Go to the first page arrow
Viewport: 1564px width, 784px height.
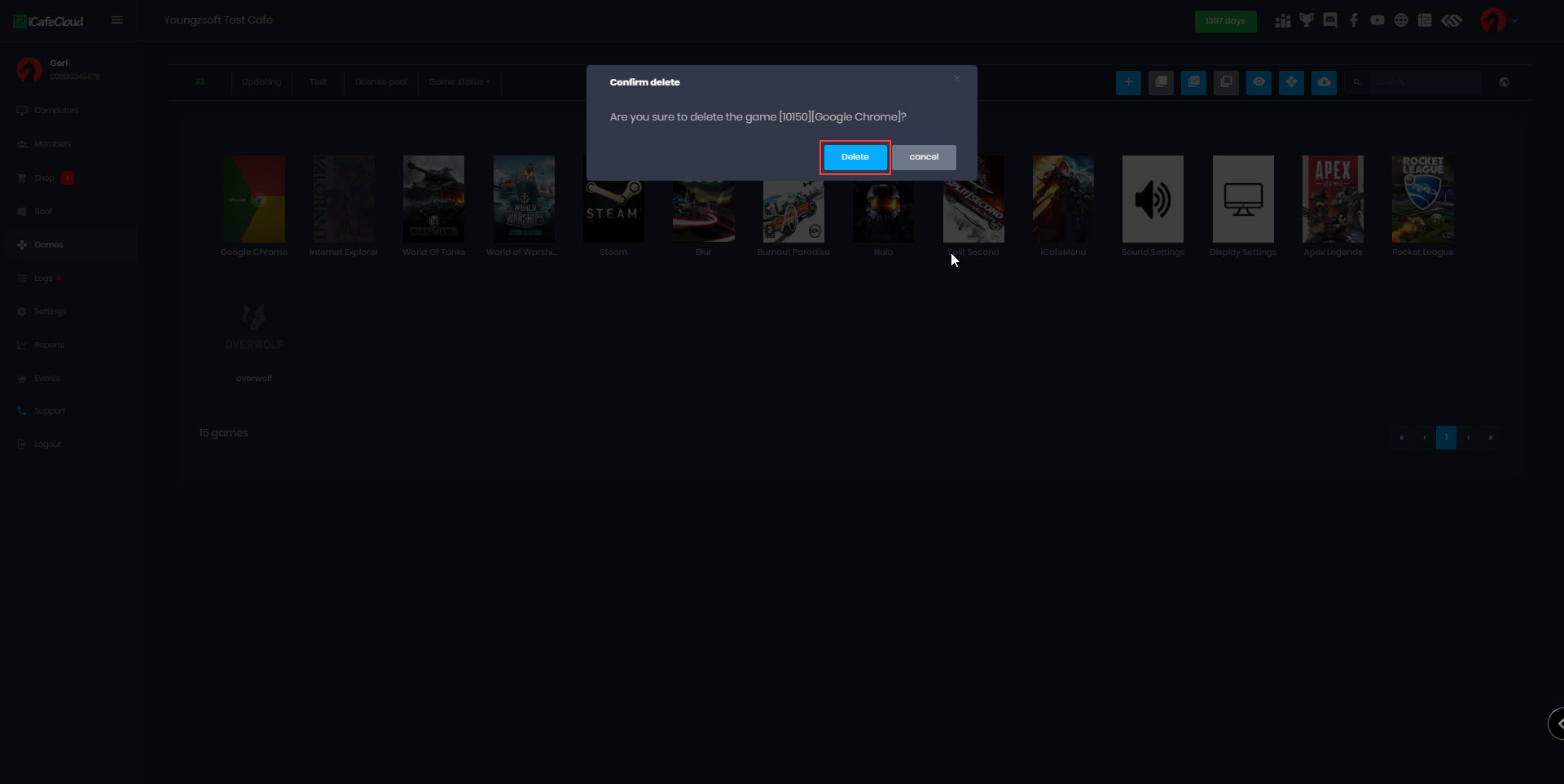(1401, 438)
